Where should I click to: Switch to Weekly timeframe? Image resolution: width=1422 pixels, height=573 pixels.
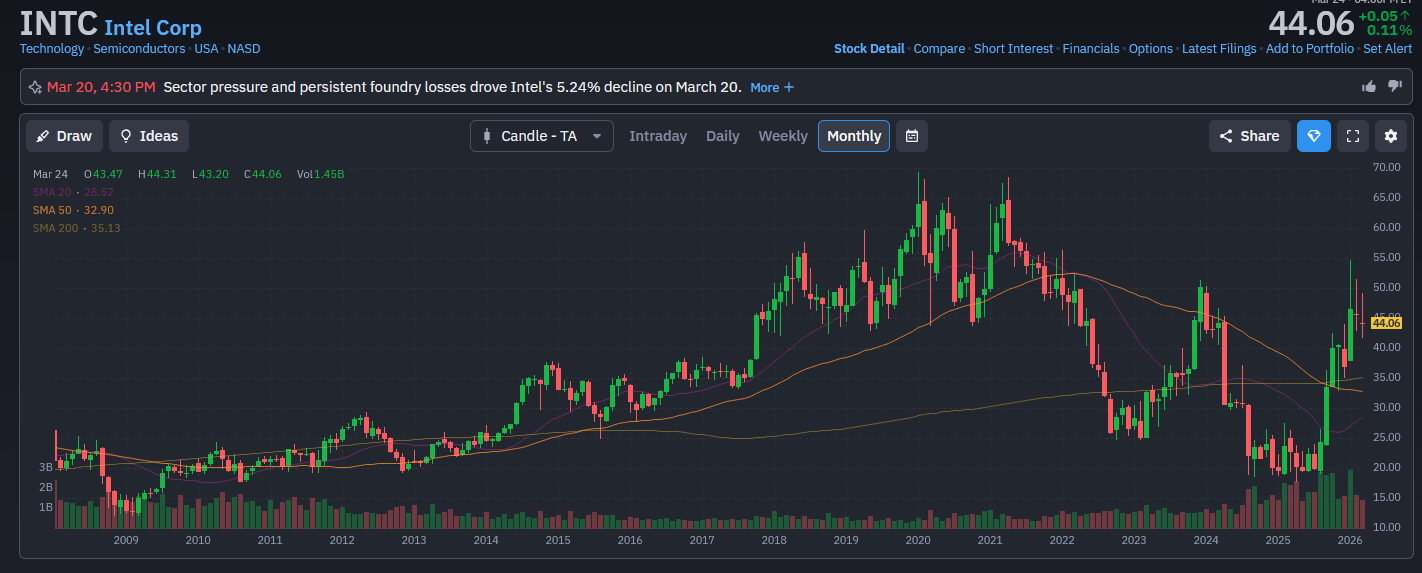click(x=783, y=136)
